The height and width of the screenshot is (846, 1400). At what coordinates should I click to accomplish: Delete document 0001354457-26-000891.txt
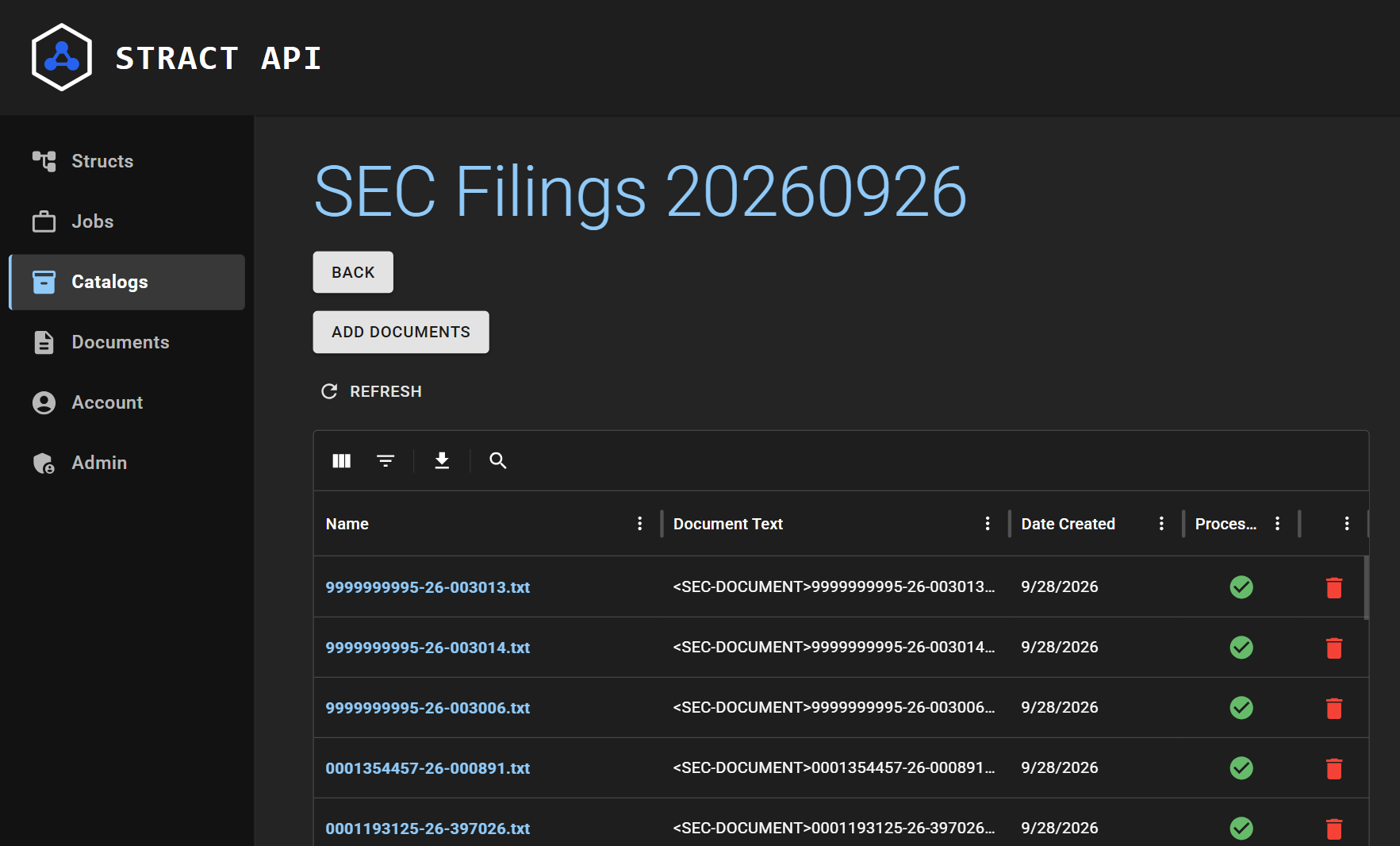point(1334,768)
